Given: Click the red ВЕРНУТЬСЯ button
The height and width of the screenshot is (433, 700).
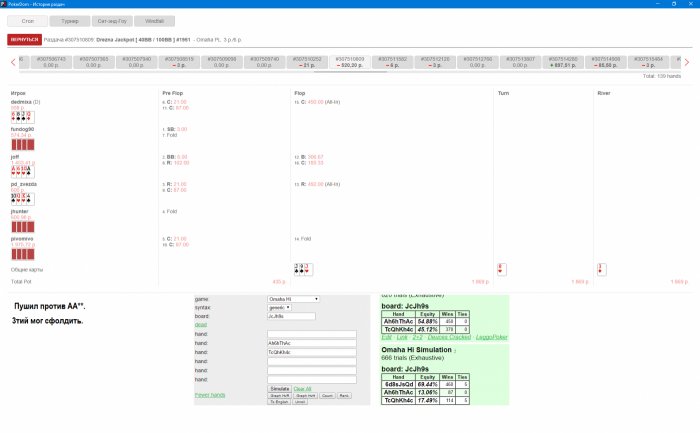Looking at the screenshot, I should tap(25, 40).
